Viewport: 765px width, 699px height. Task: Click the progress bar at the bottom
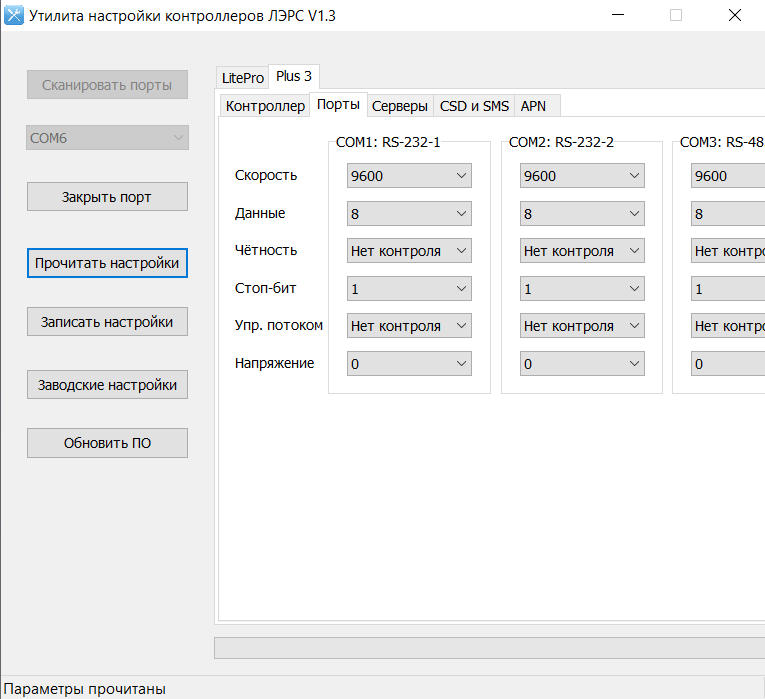click(489, 648)
